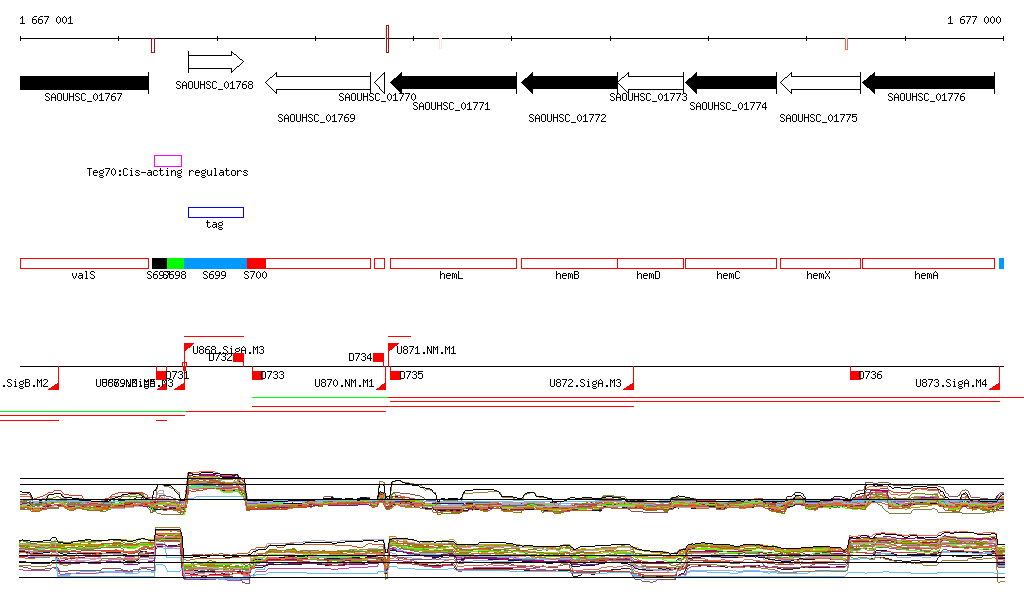Click the SAOUHSC_01772 black gene arrow
1024x611 pixels.
(x=569, y=83)
